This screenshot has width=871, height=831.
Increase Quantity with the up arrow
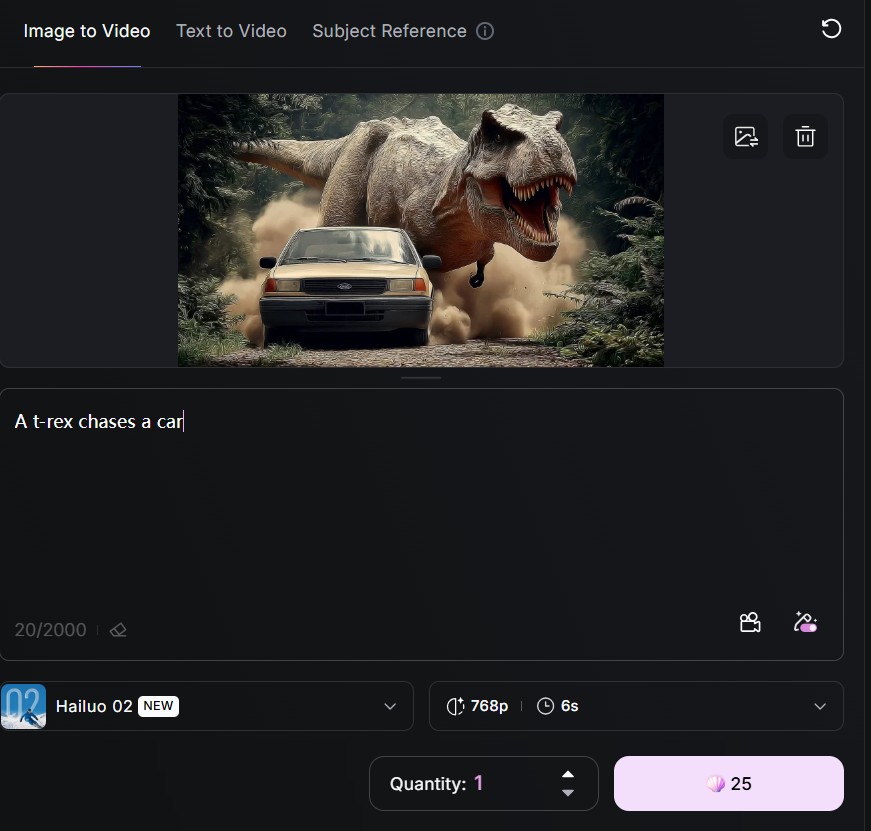568,774
